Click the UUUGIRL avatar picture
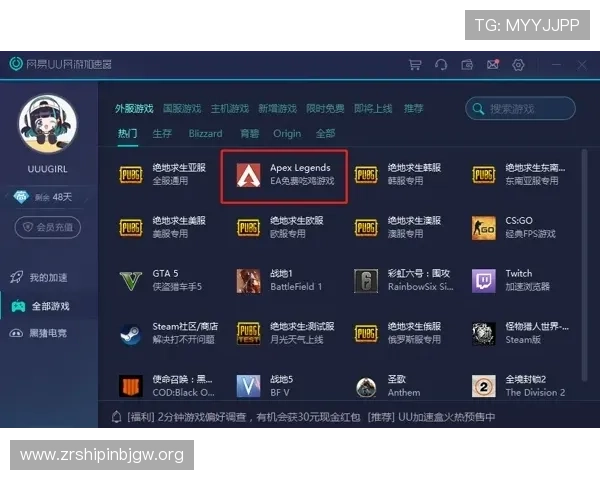The height and width of the screenshot is (480, 600). pos(48,124)
